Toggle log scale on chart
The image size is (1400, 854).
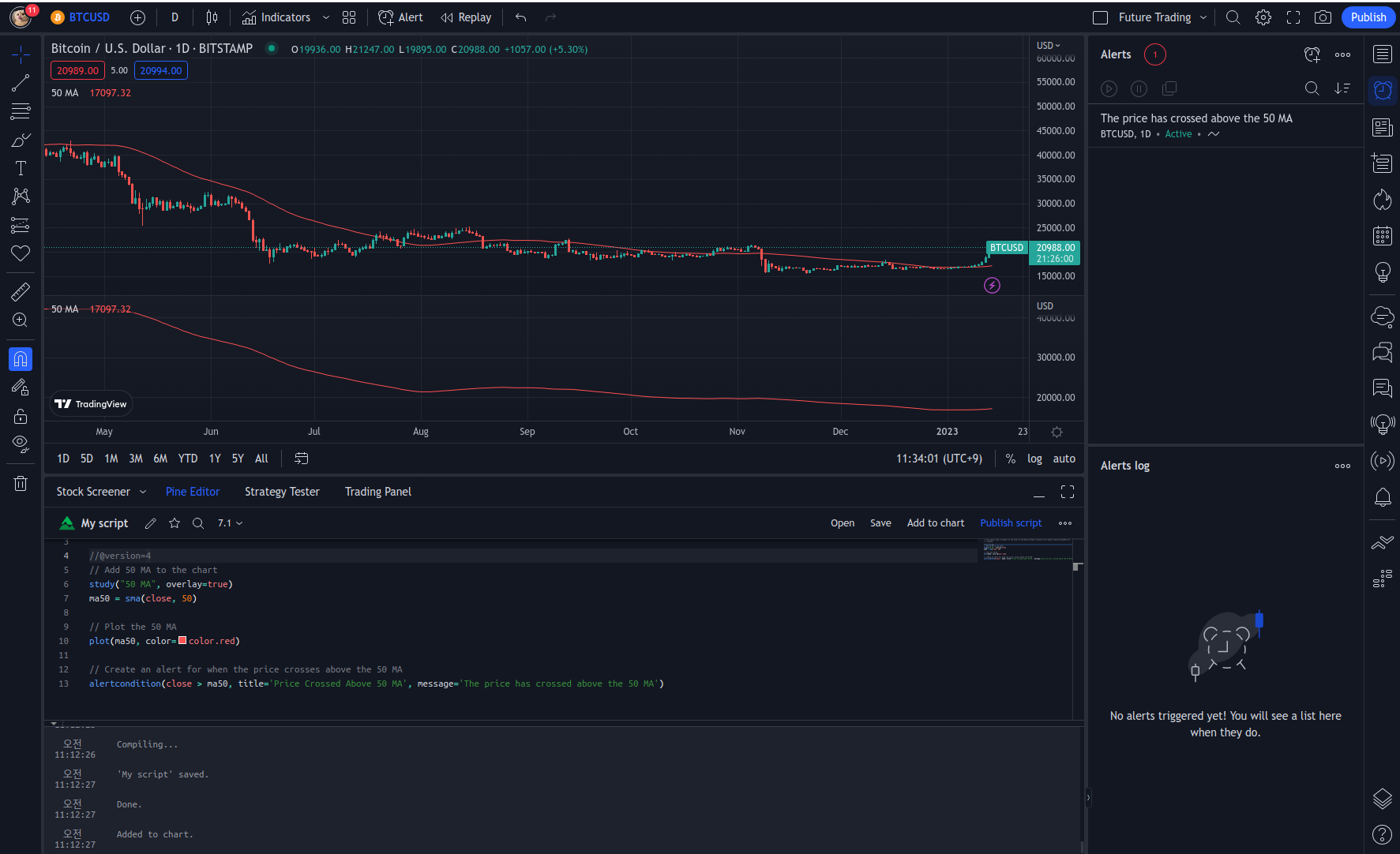pyautogui.click(x=1034, y=459)
